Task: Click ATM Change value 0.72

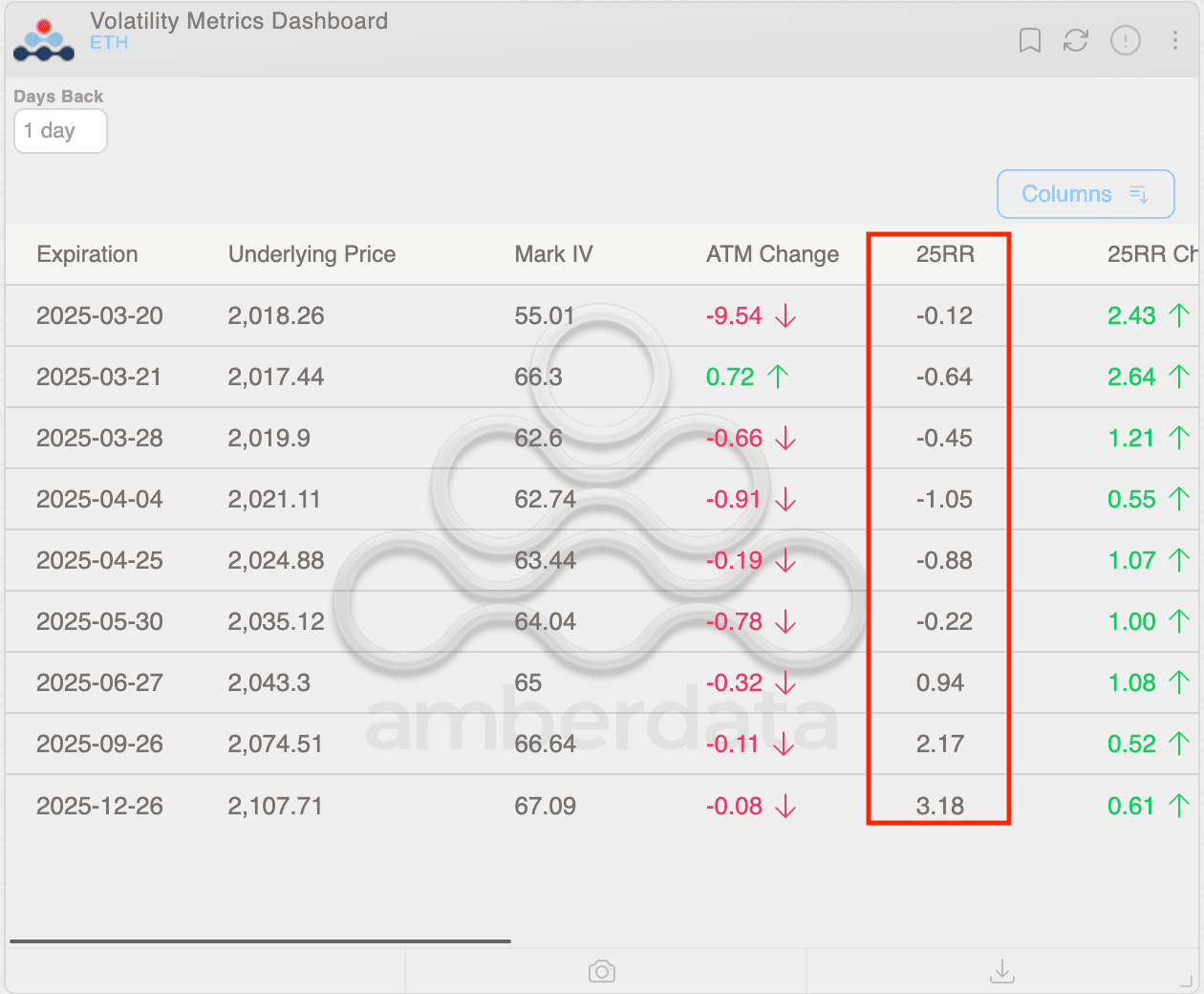Action: (x=730, y=377)
